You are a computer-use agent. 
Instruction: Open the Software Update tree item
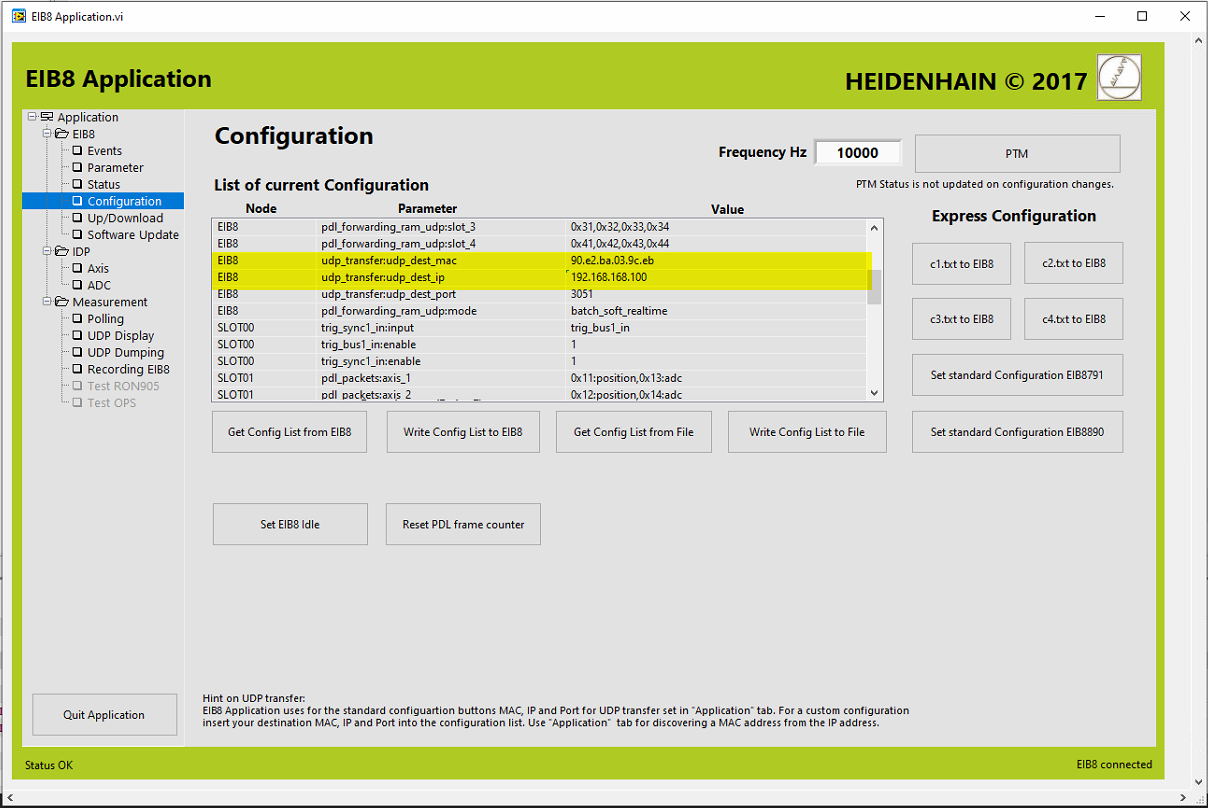click(x=133, y=235)
